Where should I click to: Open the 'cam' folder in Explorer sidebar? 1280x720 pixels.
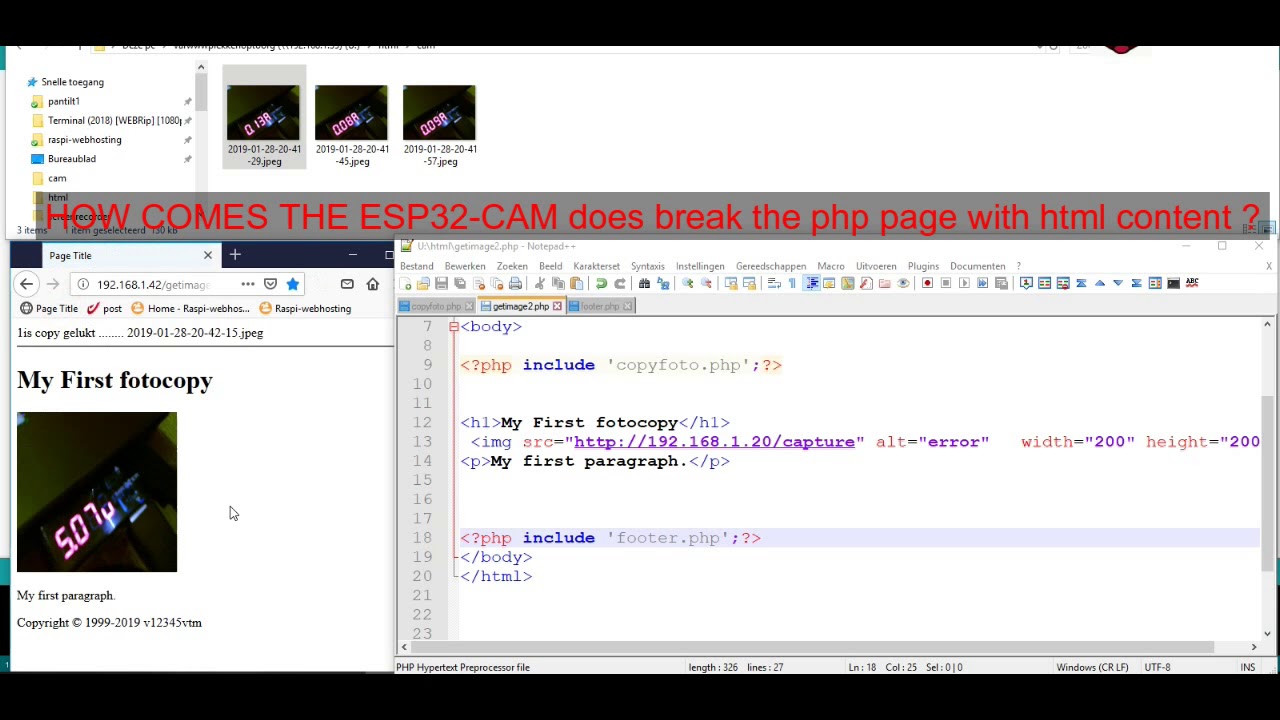tap(49, 178)
